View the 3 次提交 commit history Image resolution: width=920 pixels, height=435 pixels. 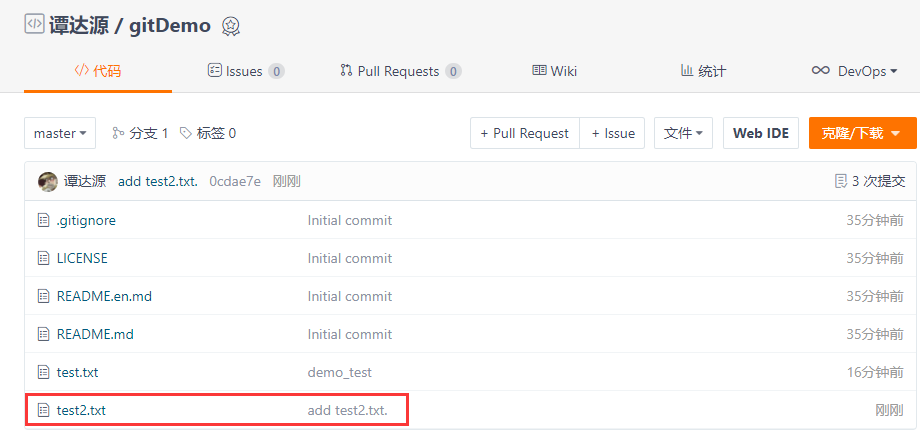(x=870, y=181)
